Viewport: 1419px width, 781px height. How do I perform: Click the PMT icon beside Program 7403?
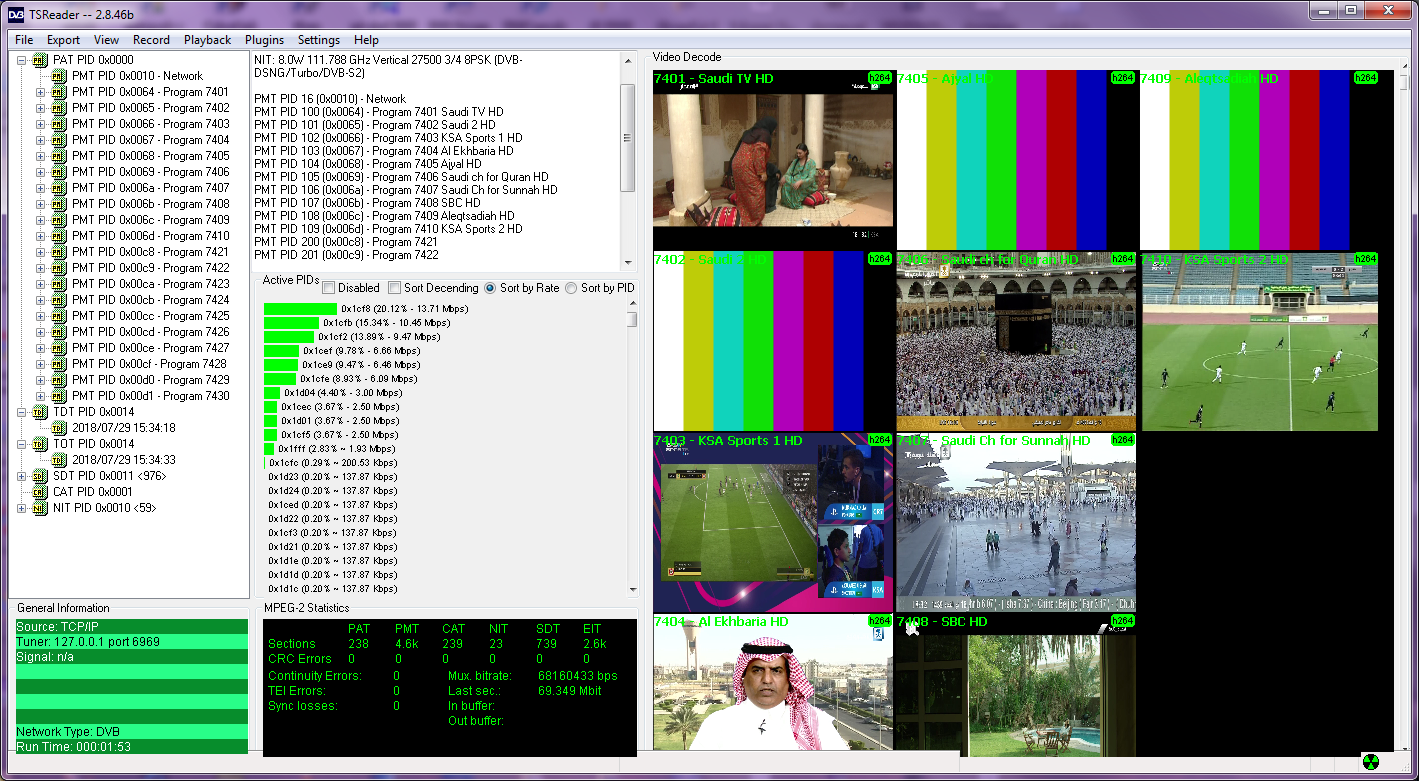59,124
